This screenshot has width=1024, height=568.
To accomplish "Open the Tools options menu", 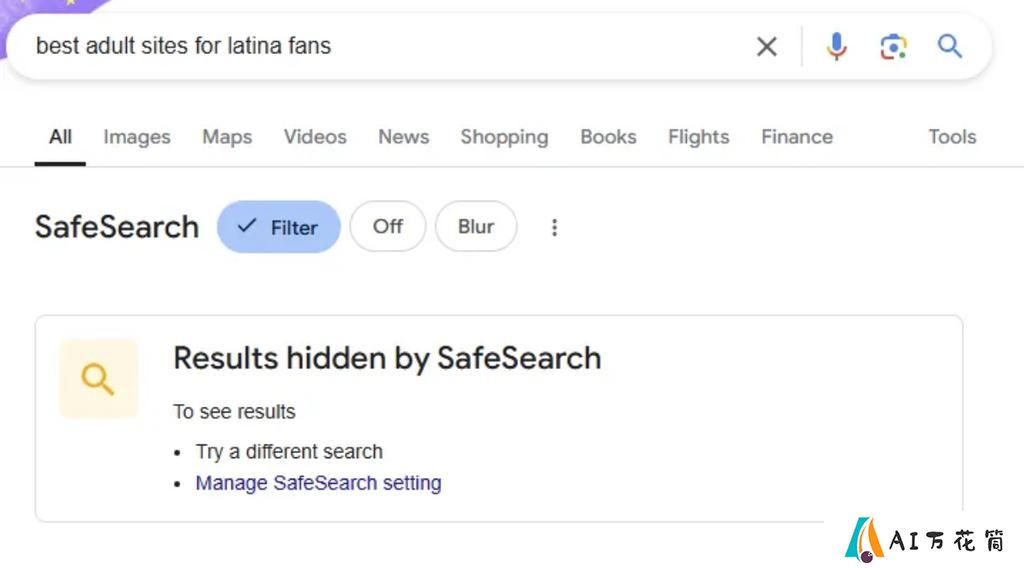I will [952, 137].
